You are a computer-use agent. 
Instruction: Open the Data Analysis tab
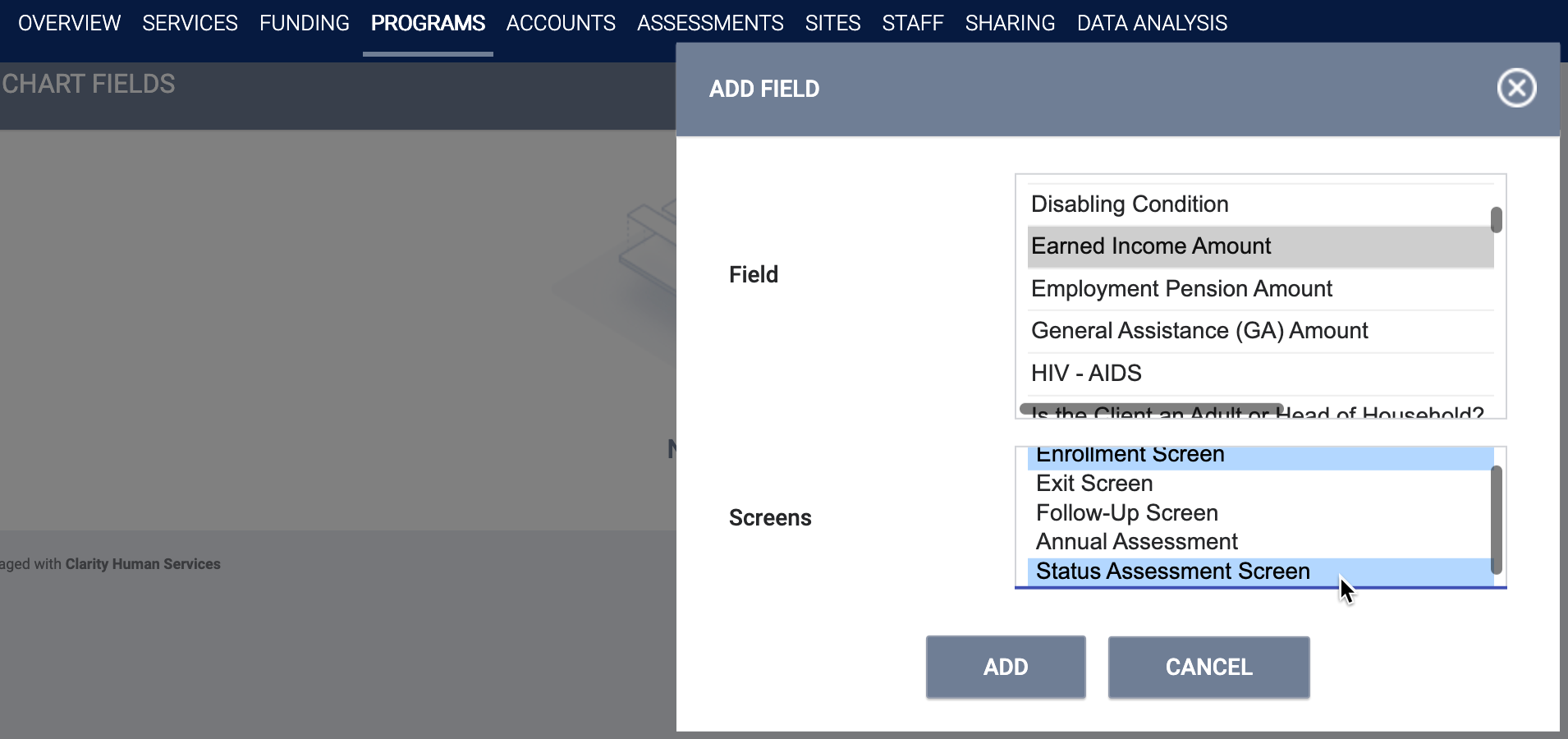(1152, 23)
